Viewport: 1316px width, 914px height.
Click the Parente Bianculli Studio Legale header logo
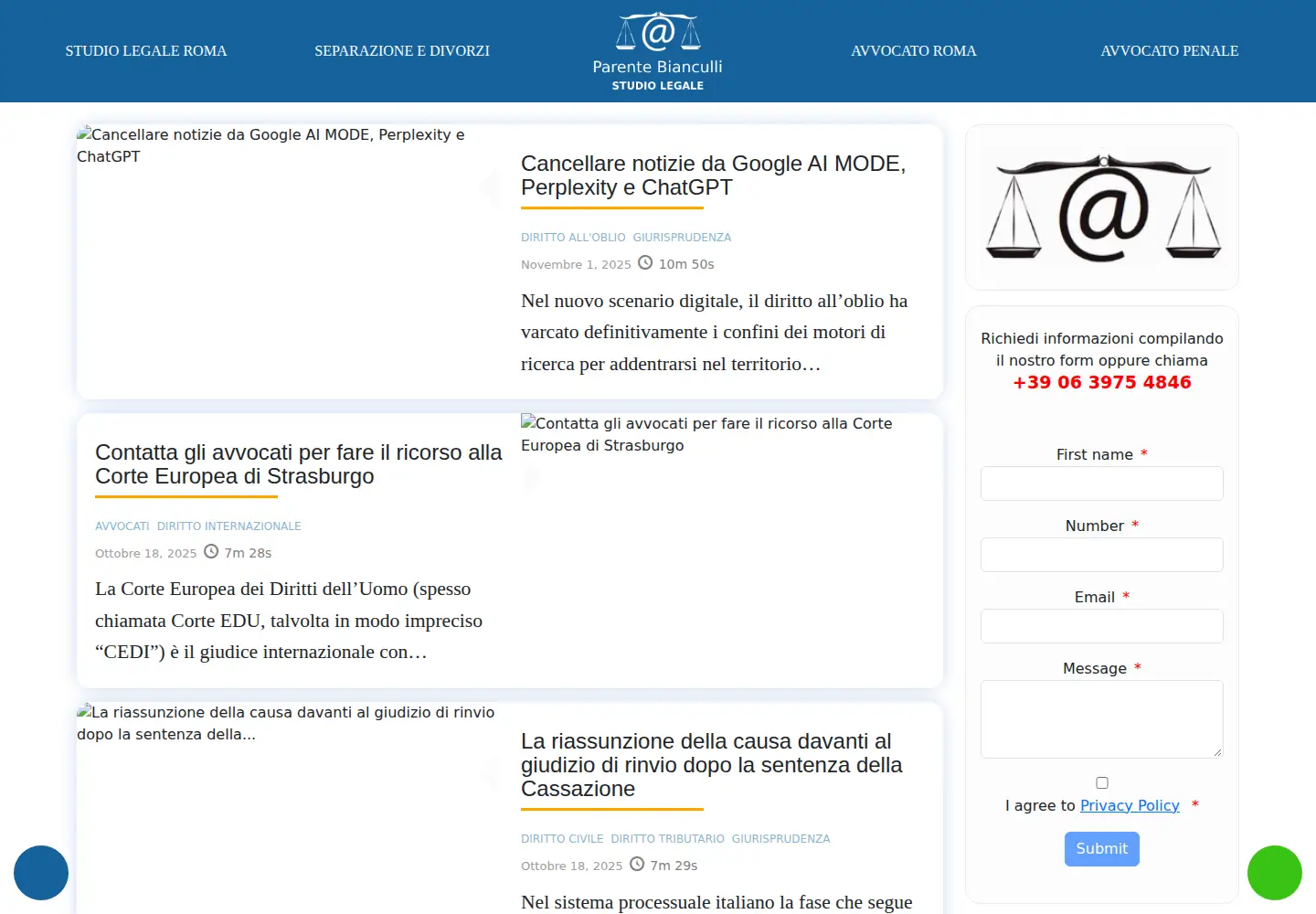click(658, 51)
